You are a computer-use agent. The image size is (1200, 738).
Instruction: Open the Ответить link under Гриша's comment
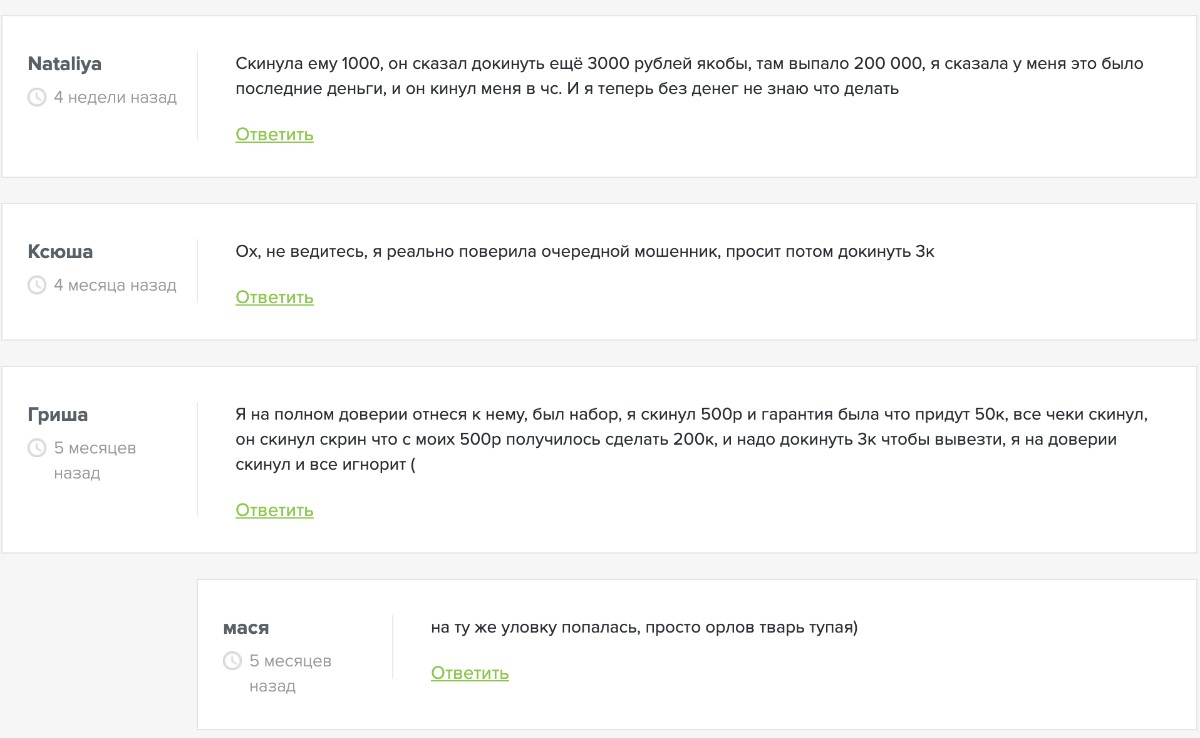(x=274, y=510)
